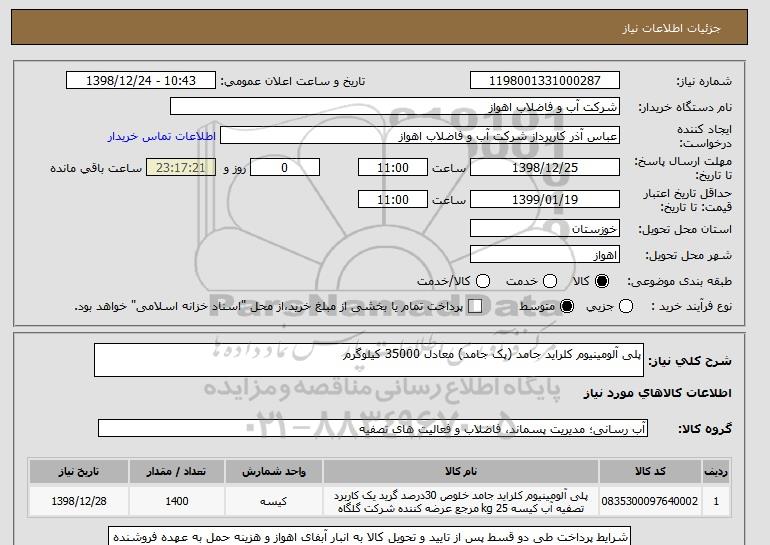The image size is (770, 545).
Task: Click the need date cell 1398/12/28
Action: (79, 501)
